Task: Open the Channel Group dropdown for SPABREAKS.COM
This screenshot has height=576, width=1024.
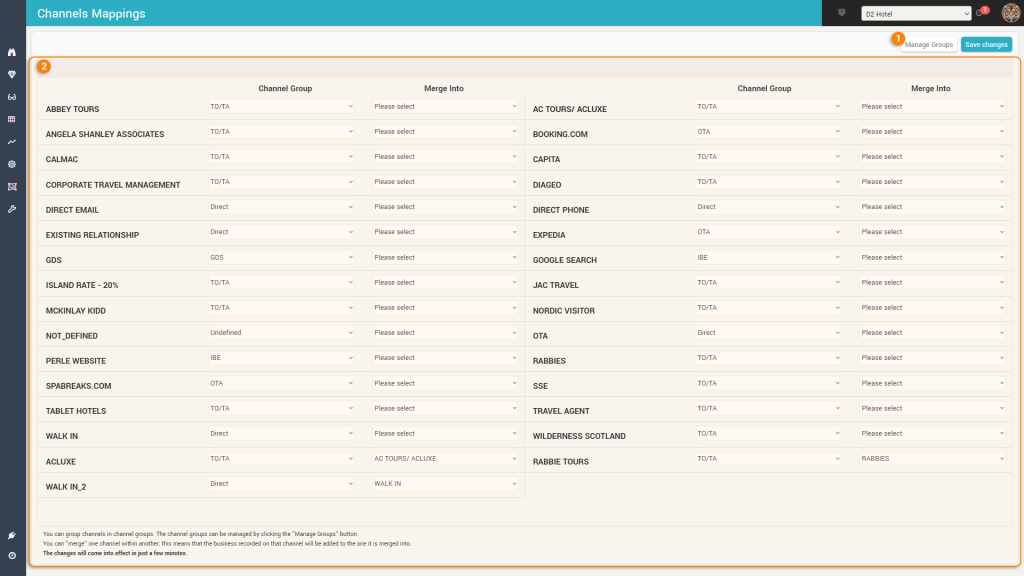Action: (x=281, y=383)
